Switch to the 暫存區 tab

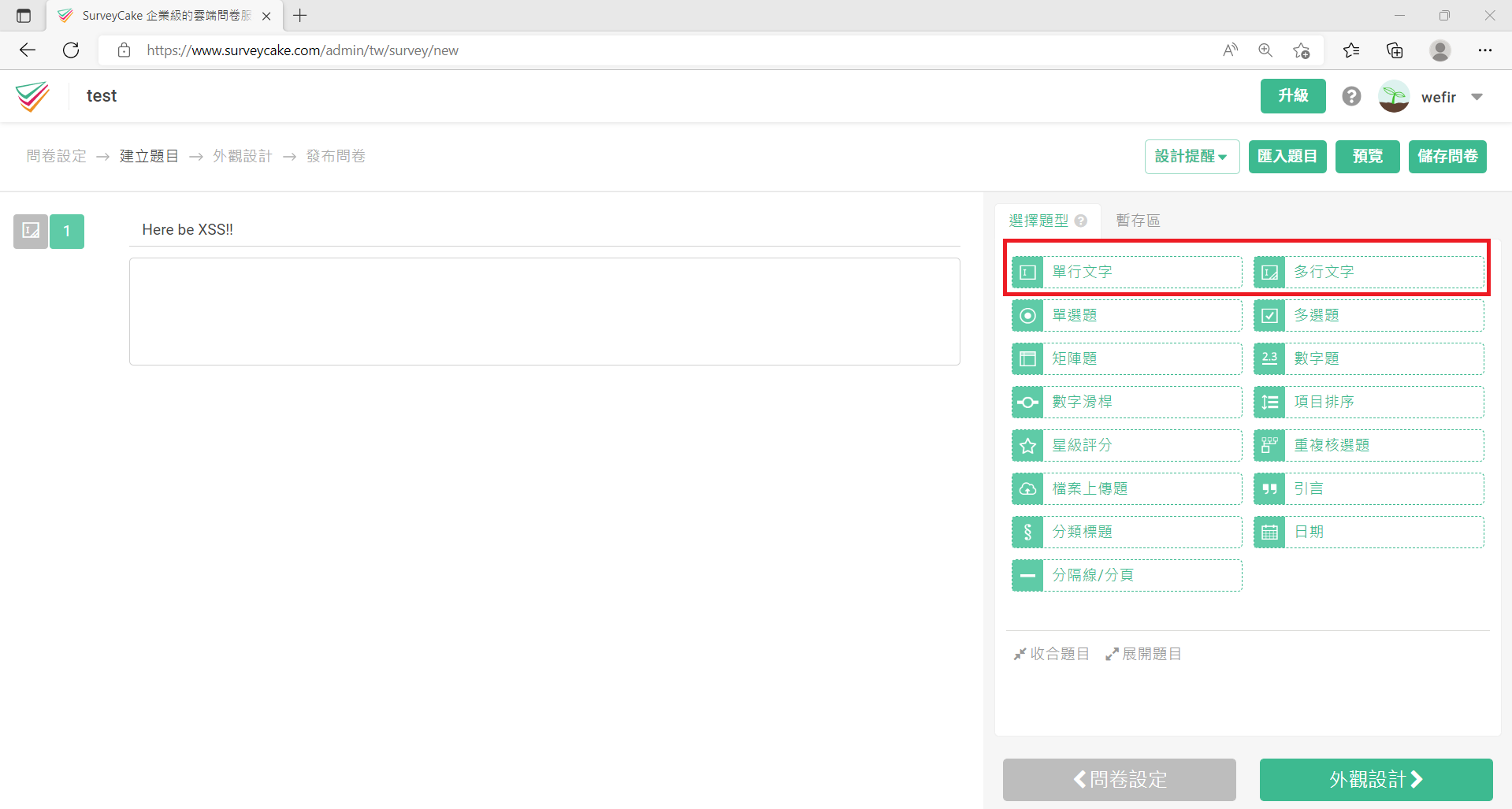click(x=1138, y=221)
